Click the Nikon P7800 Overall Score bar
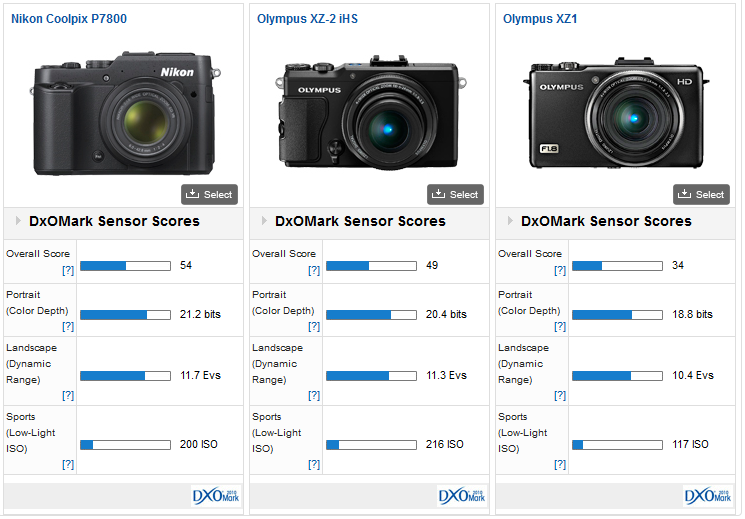This screenshot has width=745, height=519. (x=125, y=266)
